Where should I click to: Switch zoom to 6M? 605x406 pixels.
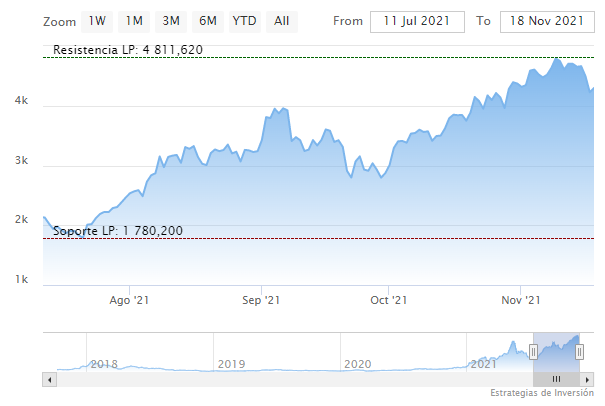[208, 21]
